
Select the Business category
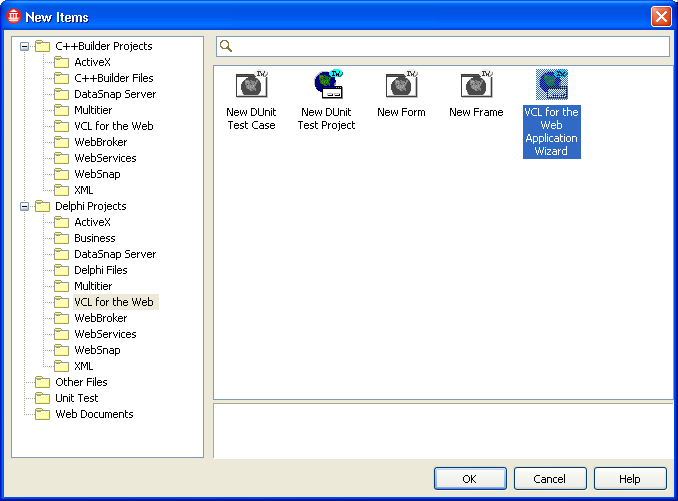(x=95, y=238)
